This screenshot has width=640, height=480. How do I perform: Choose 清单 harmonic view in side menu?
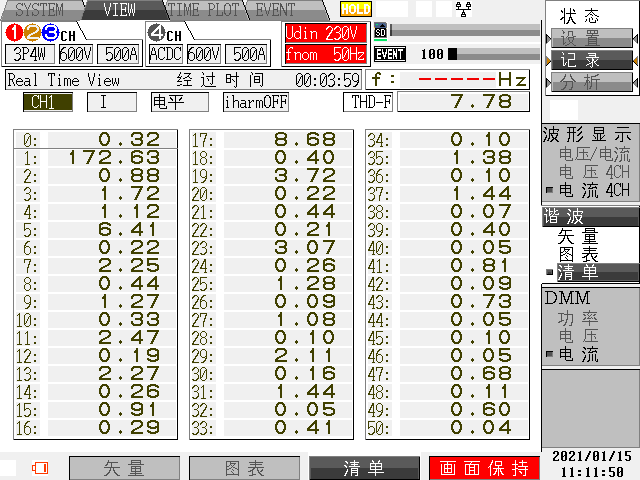click(597, 272)
